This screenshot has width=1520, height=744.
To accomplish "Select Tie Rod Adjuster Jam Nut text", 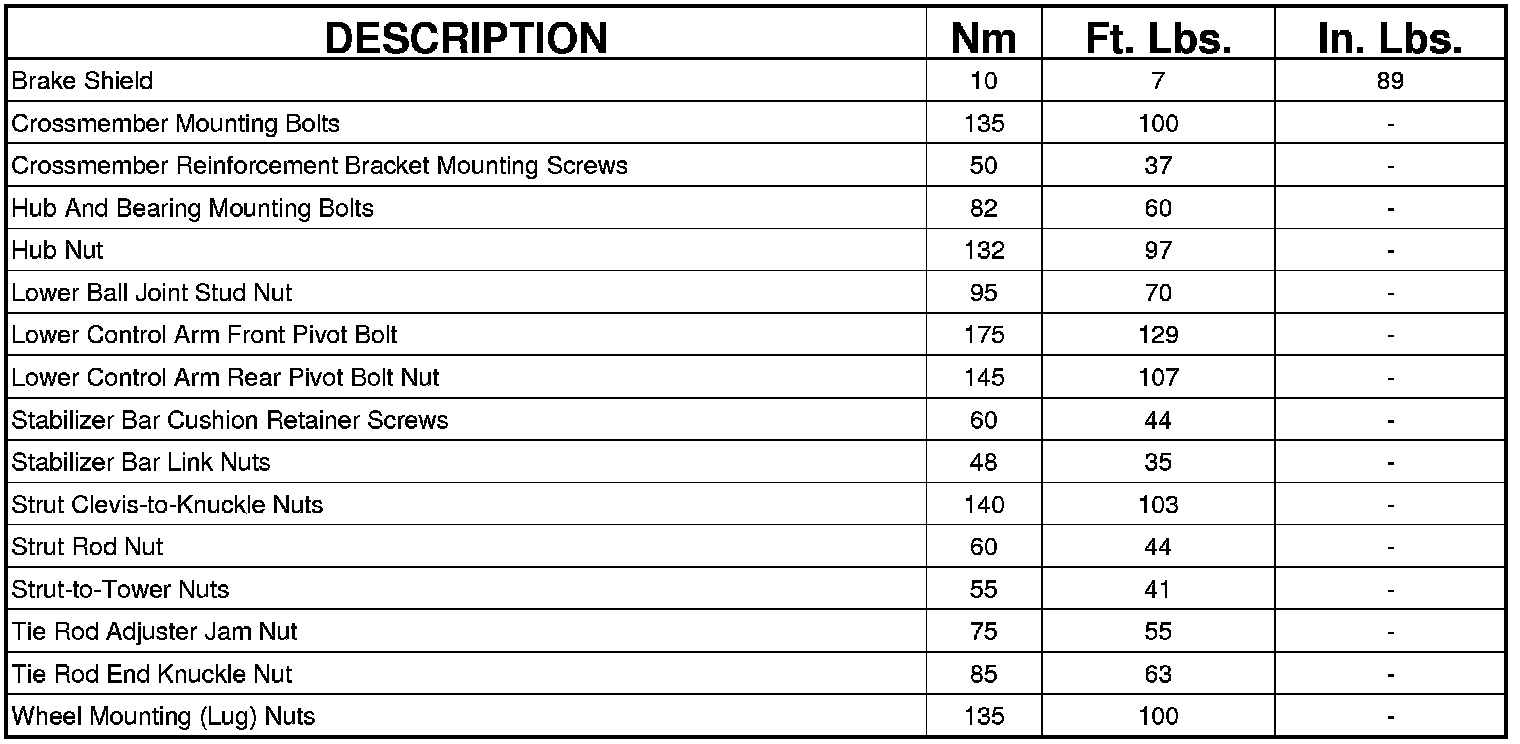I will pos(155,632).
